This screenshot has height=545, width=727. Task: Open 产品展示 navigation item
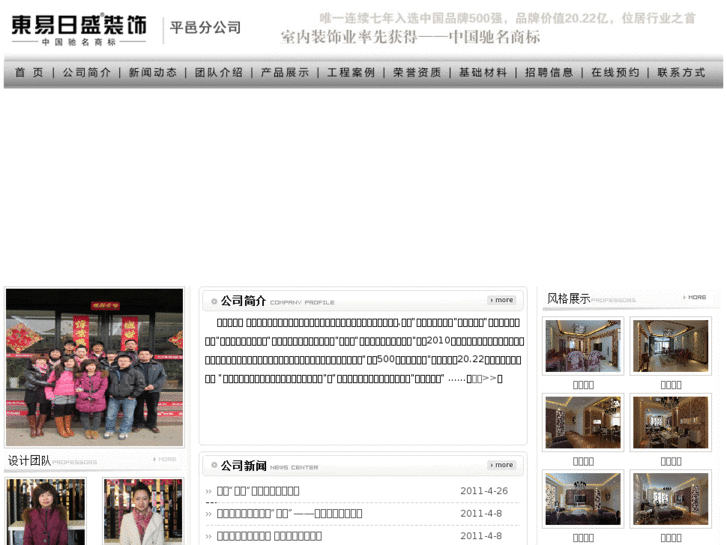(x=285, y=72)
